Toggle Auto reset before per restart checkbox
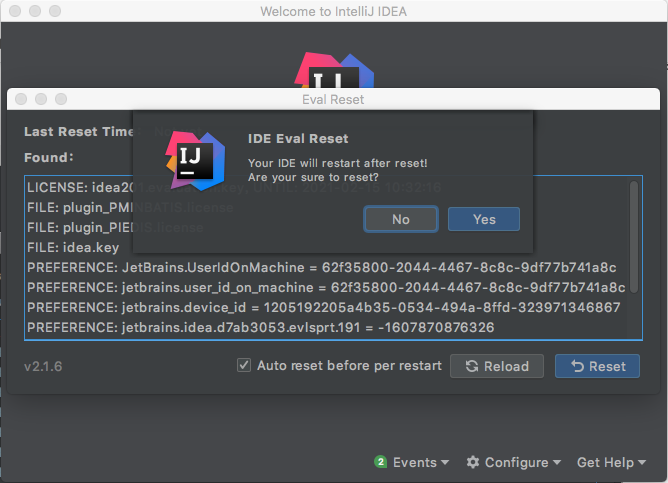Image resolution: width=668 pixels, height=483 pixels. tap(244, 365)
